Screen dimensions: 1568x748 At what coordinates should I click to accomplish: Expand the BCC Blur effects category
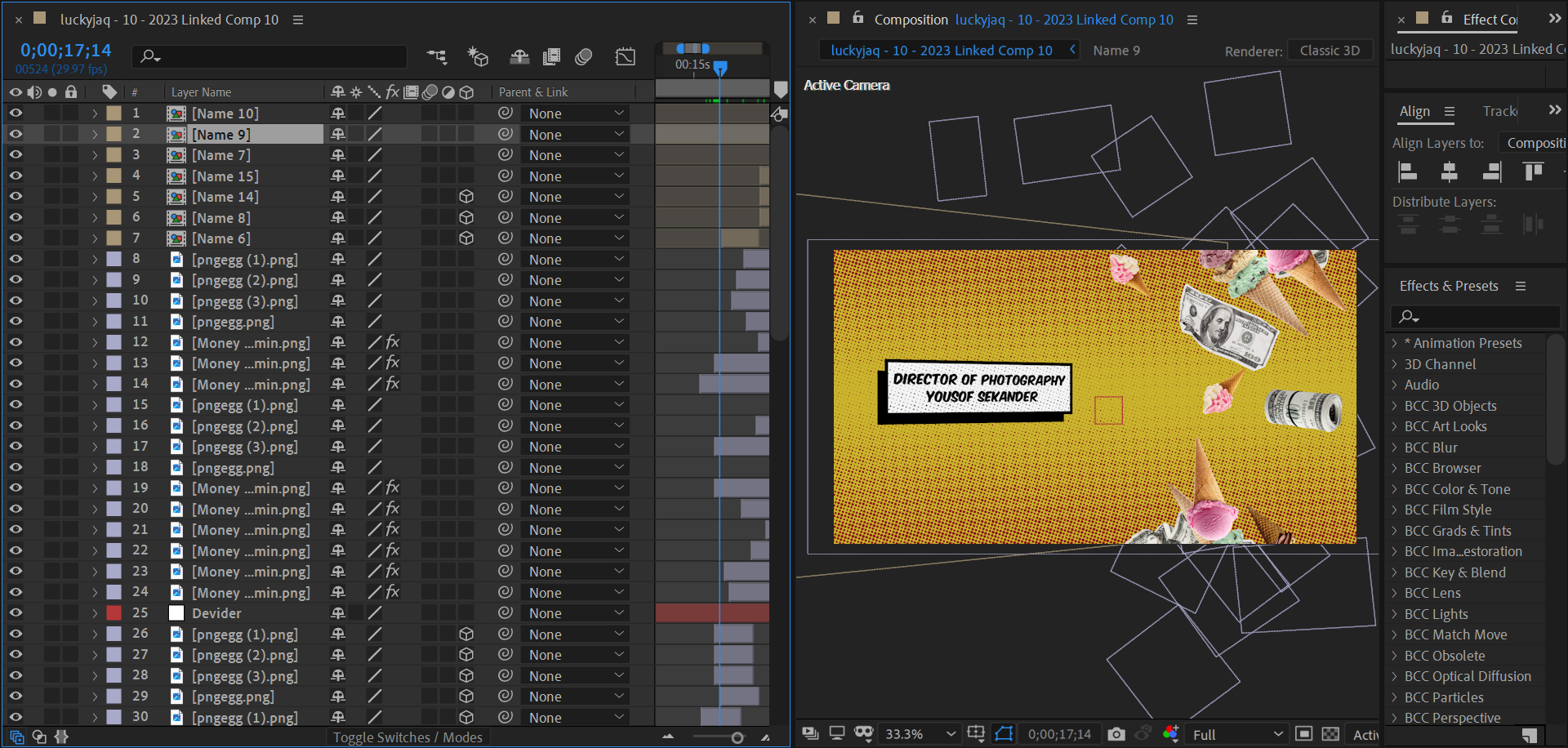(1395, 447)
